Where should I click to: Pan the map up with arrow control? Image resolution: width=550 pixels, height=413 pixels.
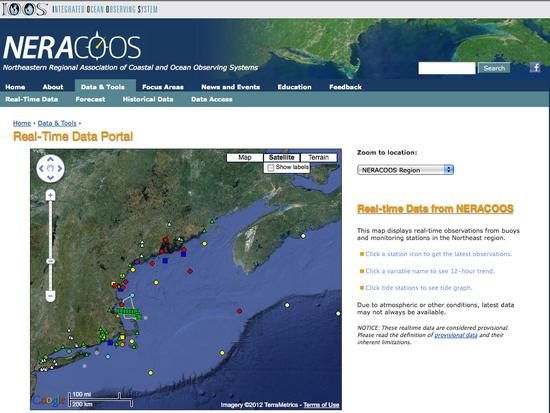coord(51,159)
